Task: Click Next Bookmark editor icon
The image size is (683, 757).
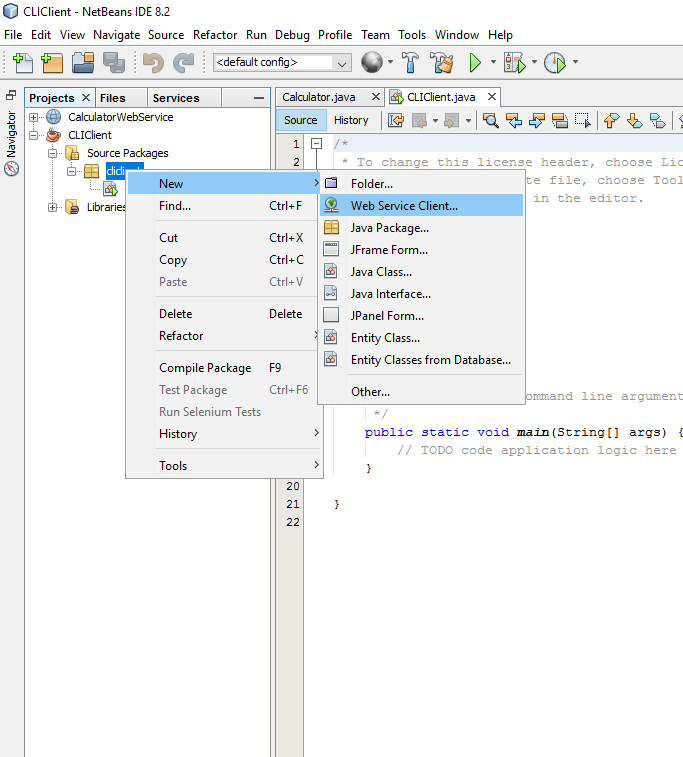Action: (634, 120)
